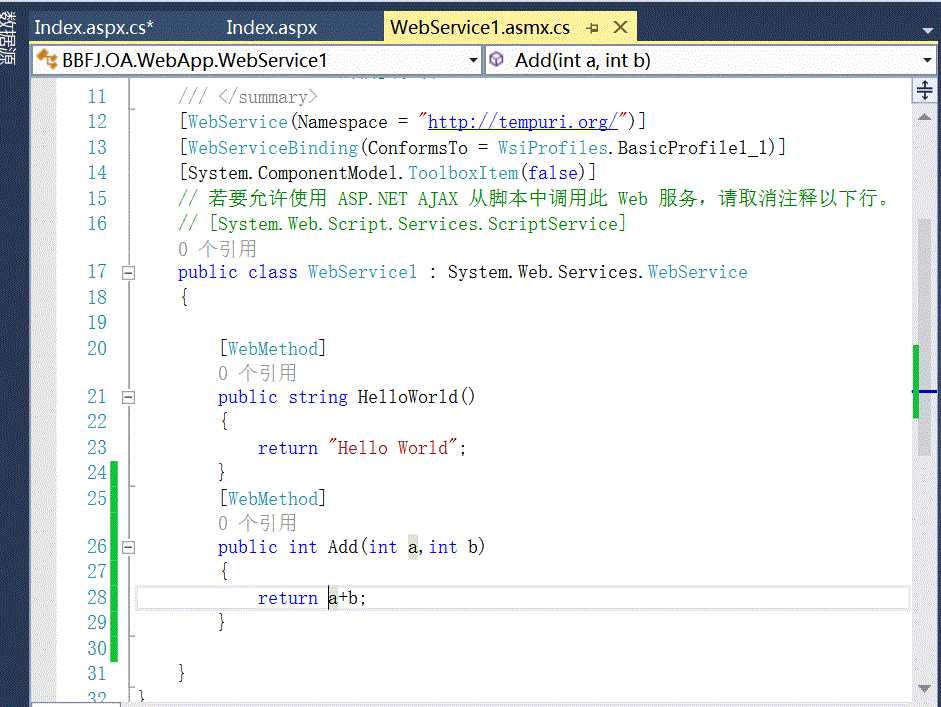Click the ToolboxItem attribute text

click(463, 173)
